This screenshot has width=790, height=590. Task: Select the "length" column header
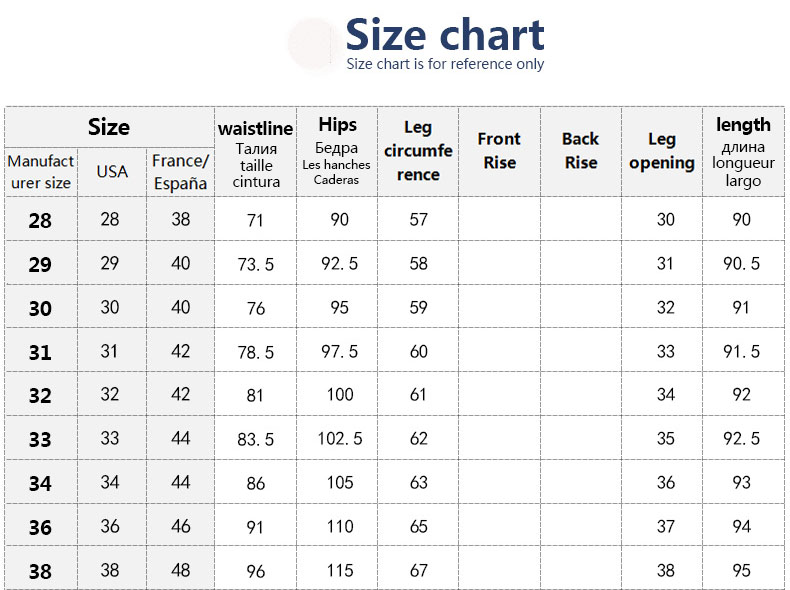[x=743, y=152]
